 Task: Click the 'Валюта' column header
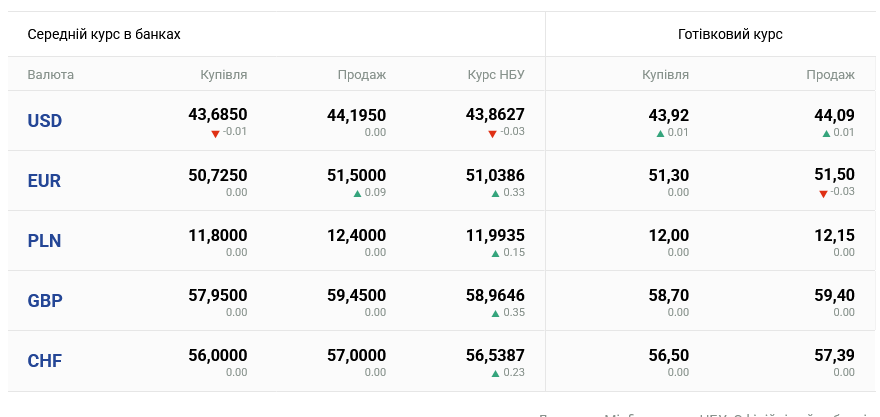[x=51, y=74]
